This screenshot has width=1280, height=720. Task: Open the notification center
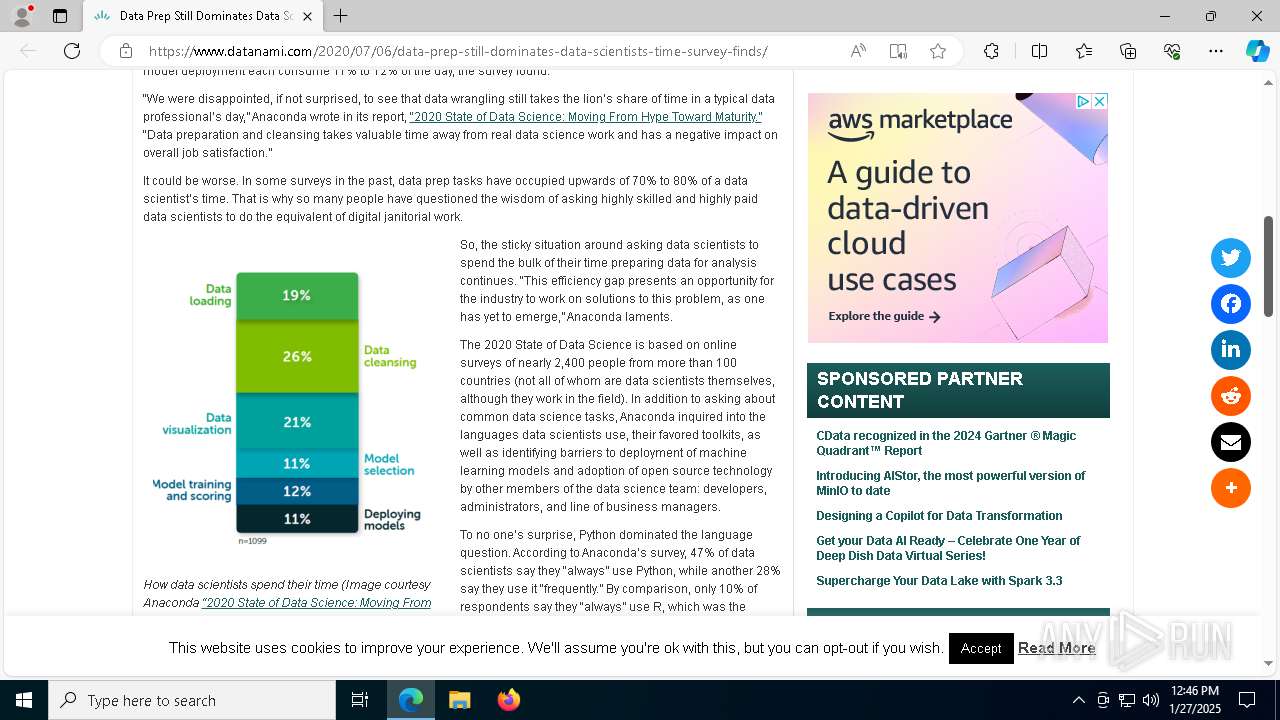1247,700
